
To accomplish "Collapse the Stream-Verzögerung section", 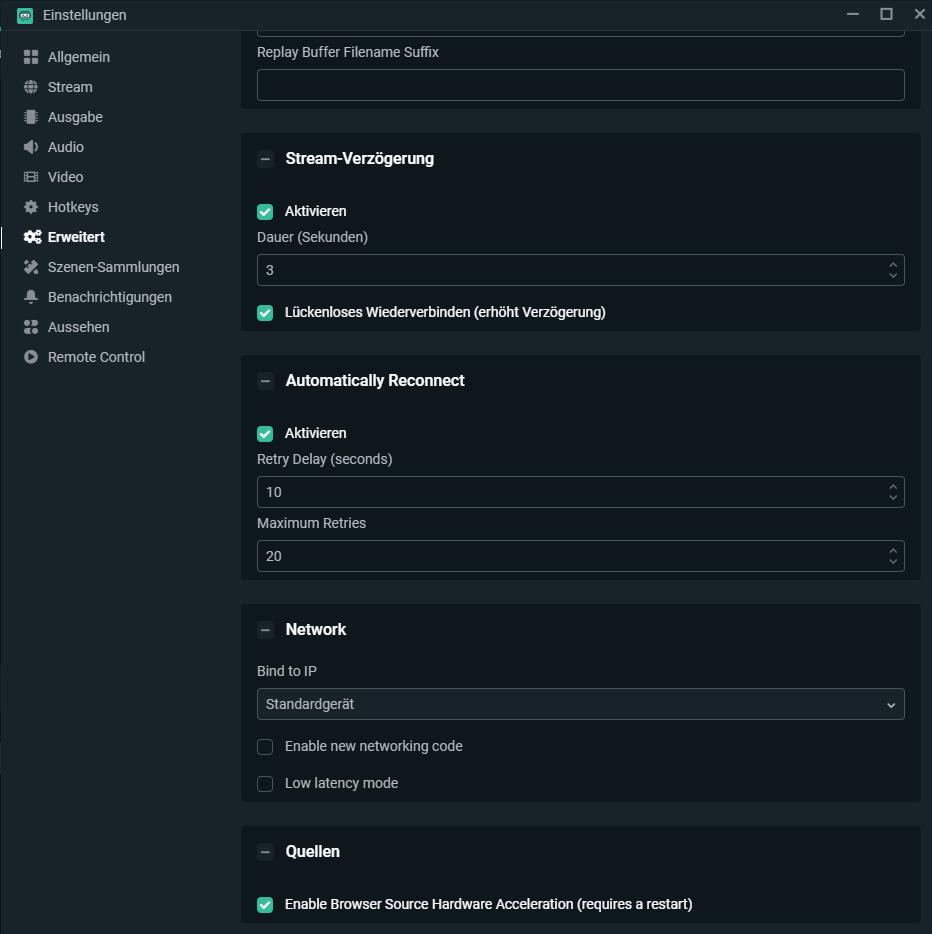I will click(265, 159).
